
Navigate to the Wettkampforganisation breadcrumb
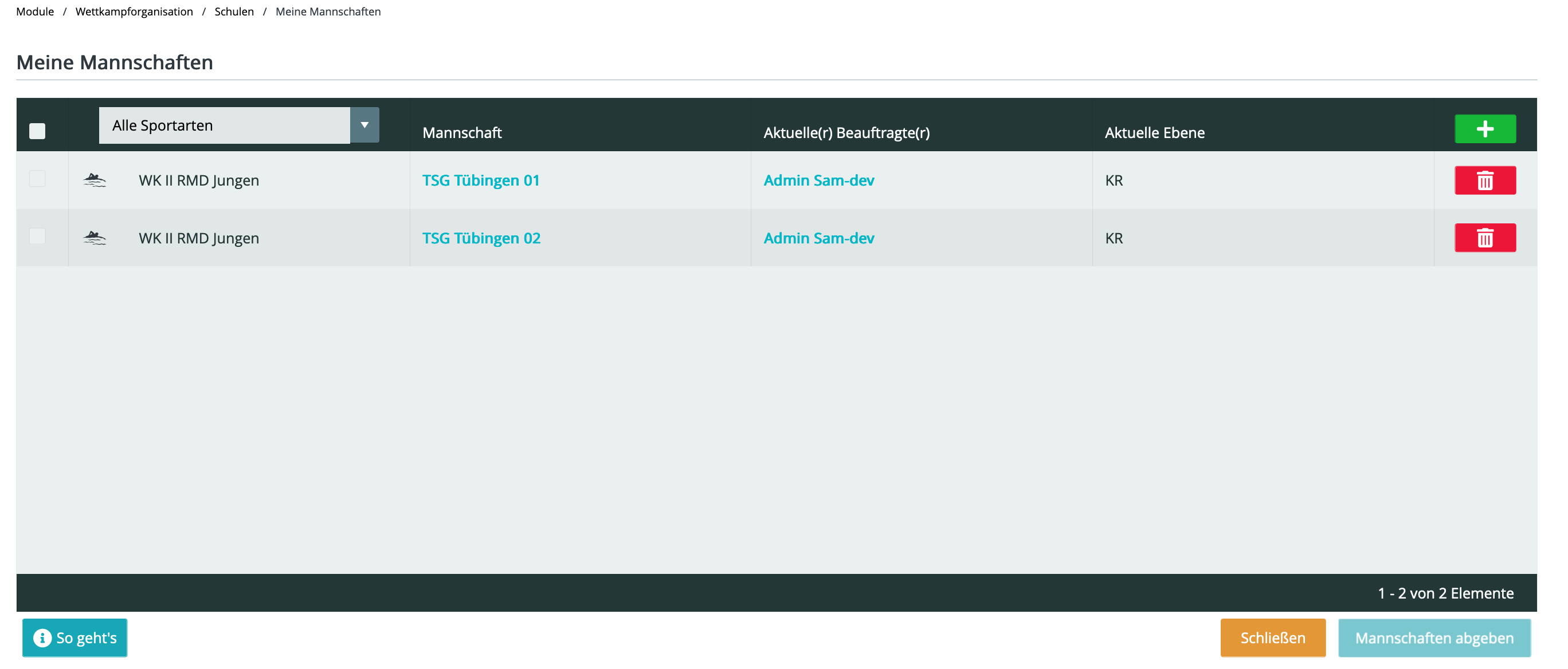pos(134,11)
